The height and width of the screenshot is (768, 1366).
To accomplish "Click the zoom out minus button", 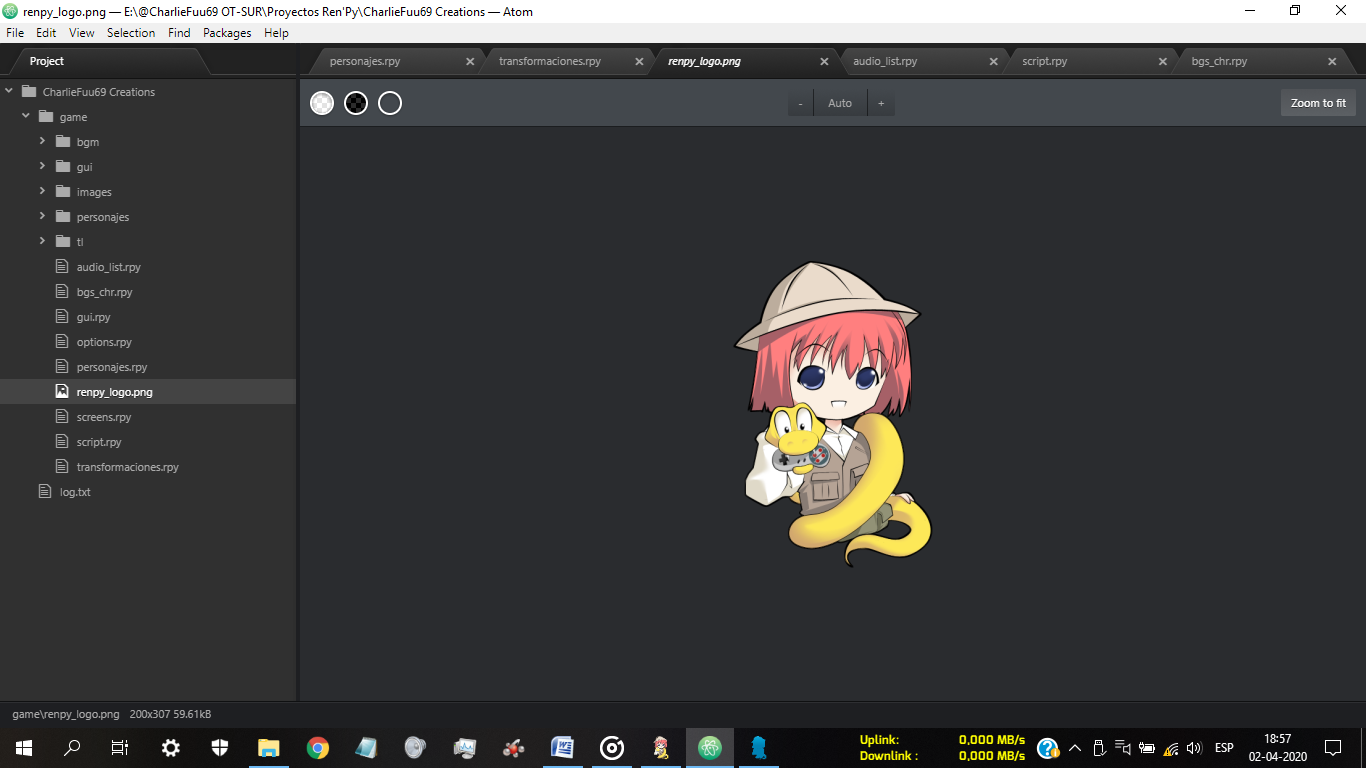I will [800, 103].
